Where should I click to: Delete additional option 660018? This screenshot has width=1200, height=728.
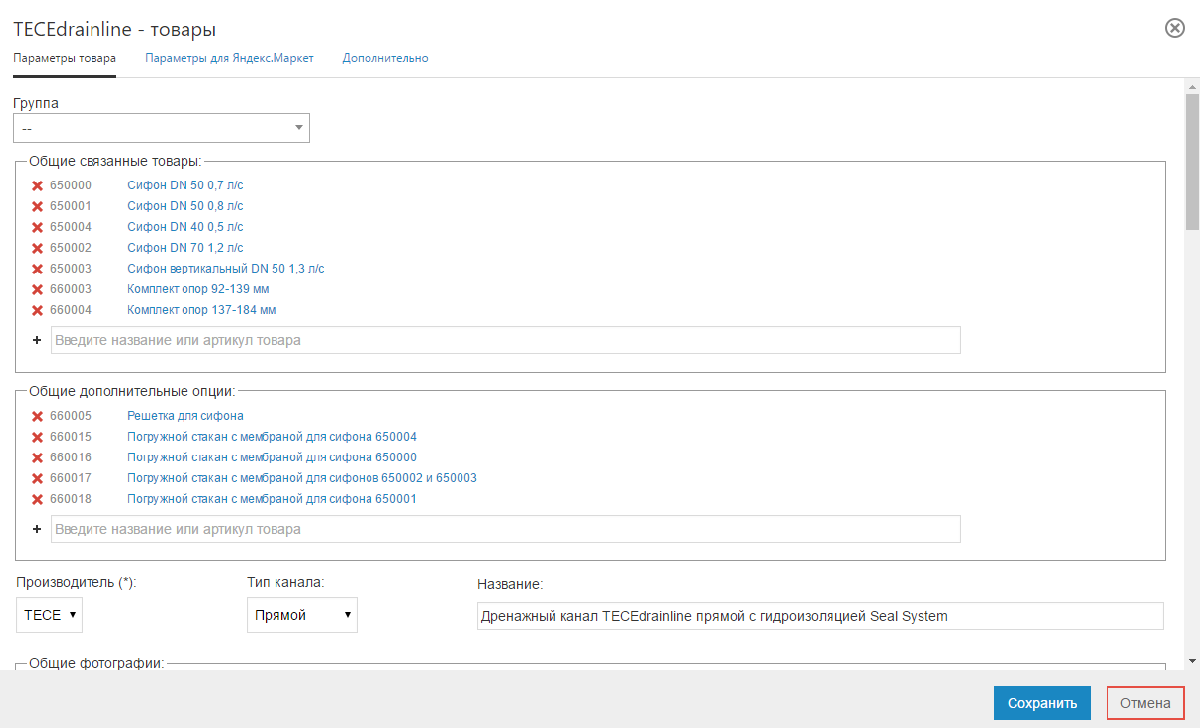37,499
